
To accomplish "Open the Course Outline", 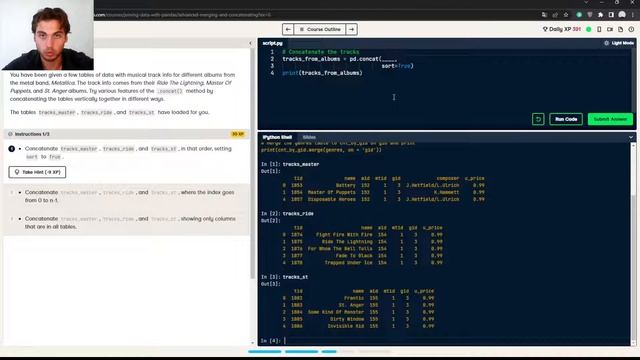I will [x=320, y=29].
